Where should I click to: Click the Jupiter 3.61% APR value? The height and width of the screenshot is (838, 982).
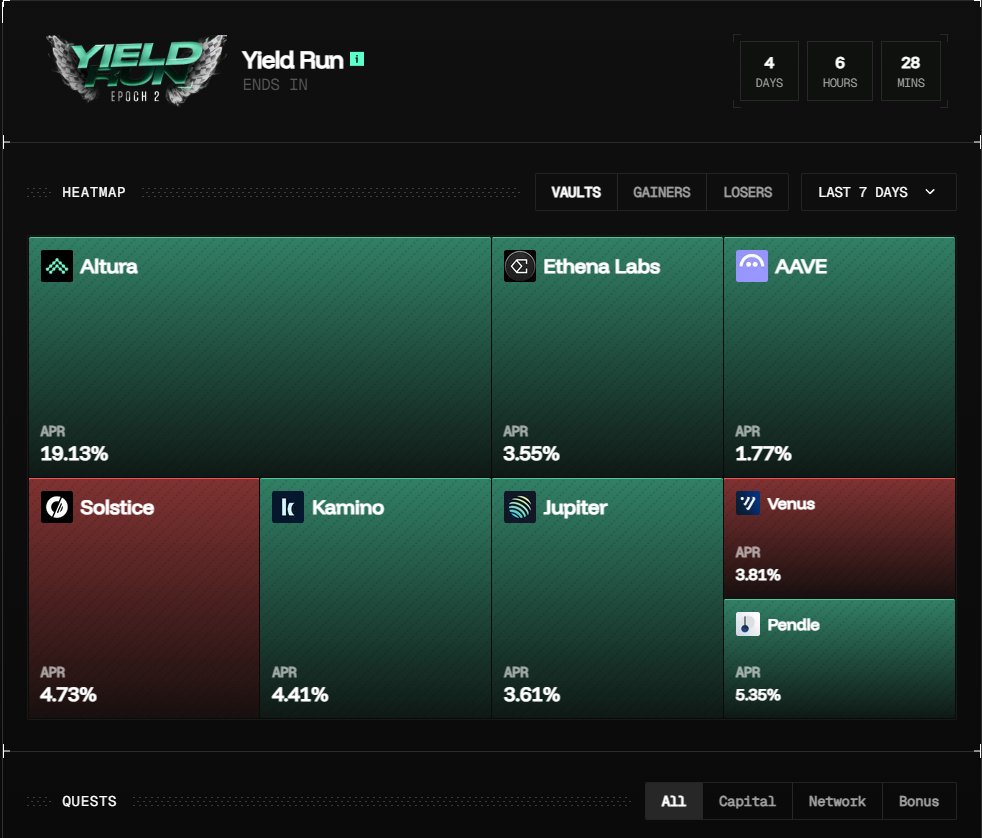point(532,695)
